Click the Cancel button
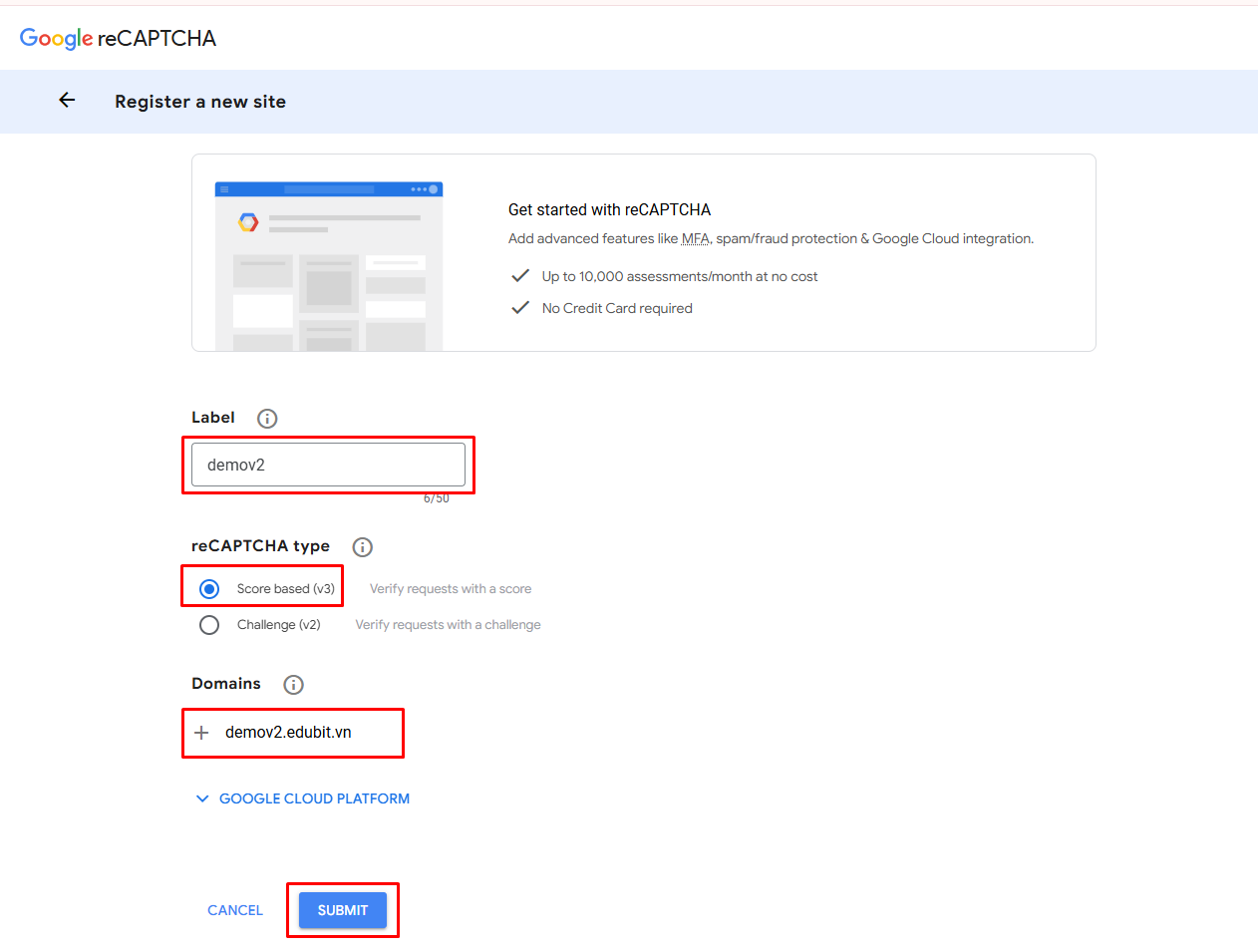The height and width of the screenshot is (952, 1258). click(x=235, y=910)
